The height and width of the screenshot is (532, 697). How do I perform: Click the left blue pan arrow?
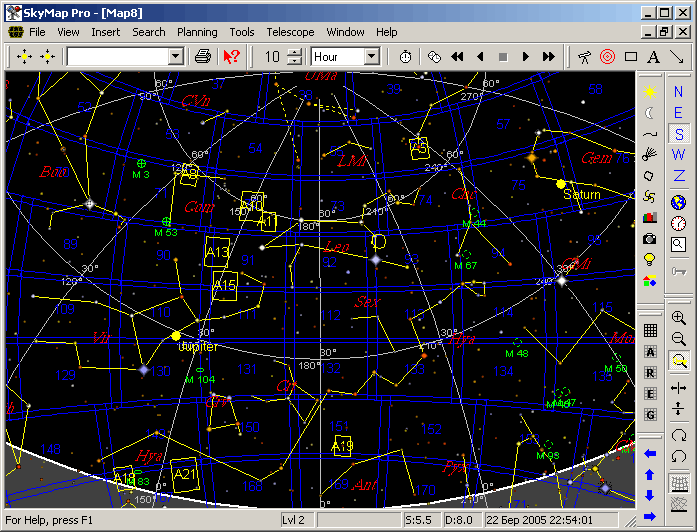click(649, 454)
